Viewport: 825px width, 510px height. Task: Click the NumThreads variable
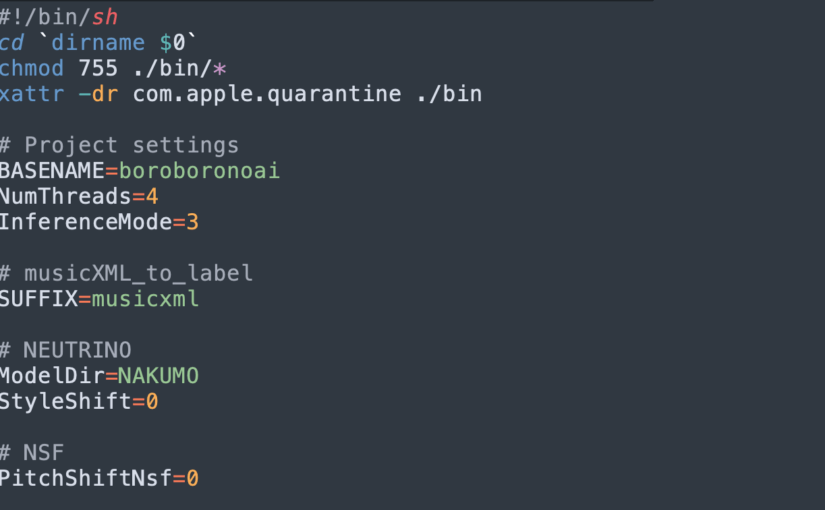[65, 196]
